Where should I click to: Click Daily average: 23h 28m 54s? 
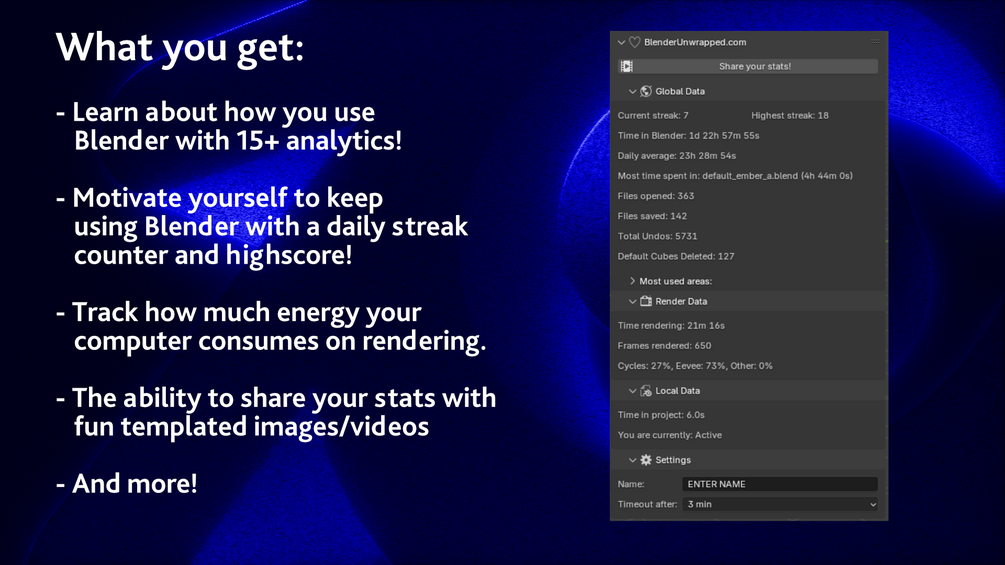[x=677, y=156]
